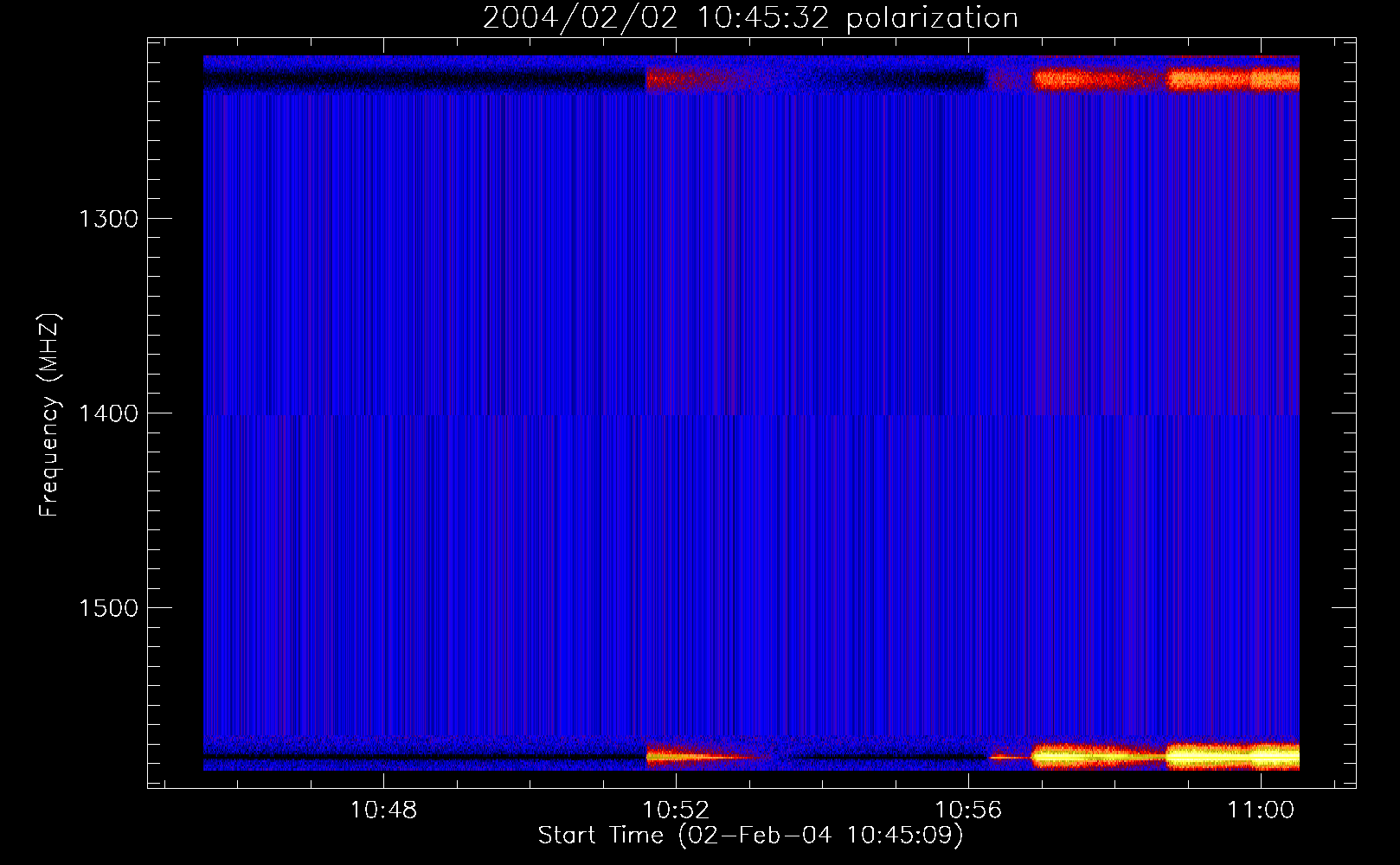Screen dimensions: 1400x865
Task: Click the spectrogram center near 1400 MHz
Action: tap(751, 413)
